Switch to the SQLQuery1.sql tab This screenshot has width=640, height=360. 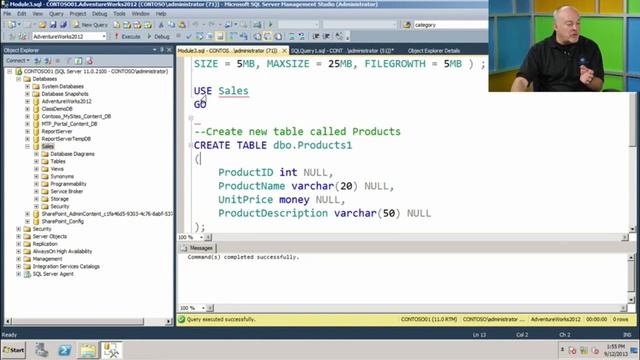pyautogui.click(x=342, y=51)
